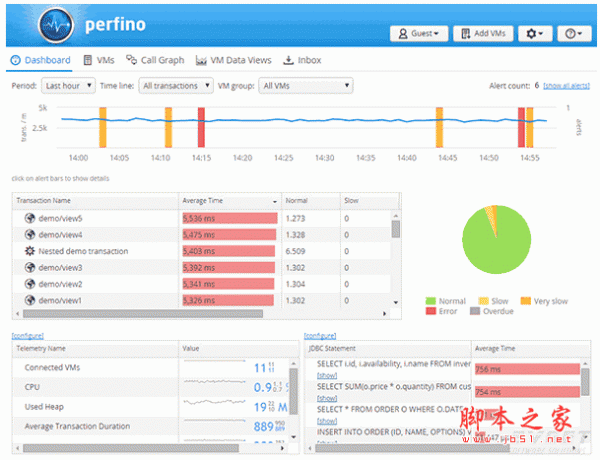
Task: Click configure link above telemetry table
Action: click(x=28, y=336)
